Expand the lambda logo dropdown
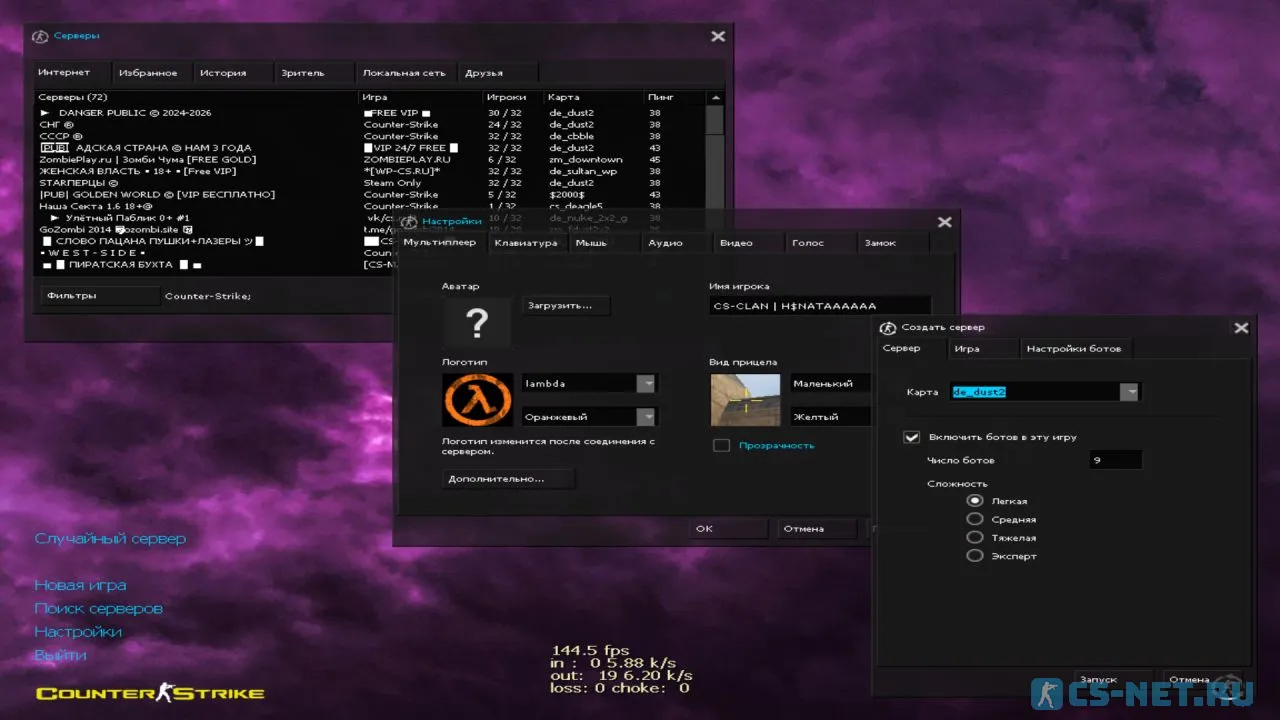This screenshot has width=1280, height=720. coord(647,384)
